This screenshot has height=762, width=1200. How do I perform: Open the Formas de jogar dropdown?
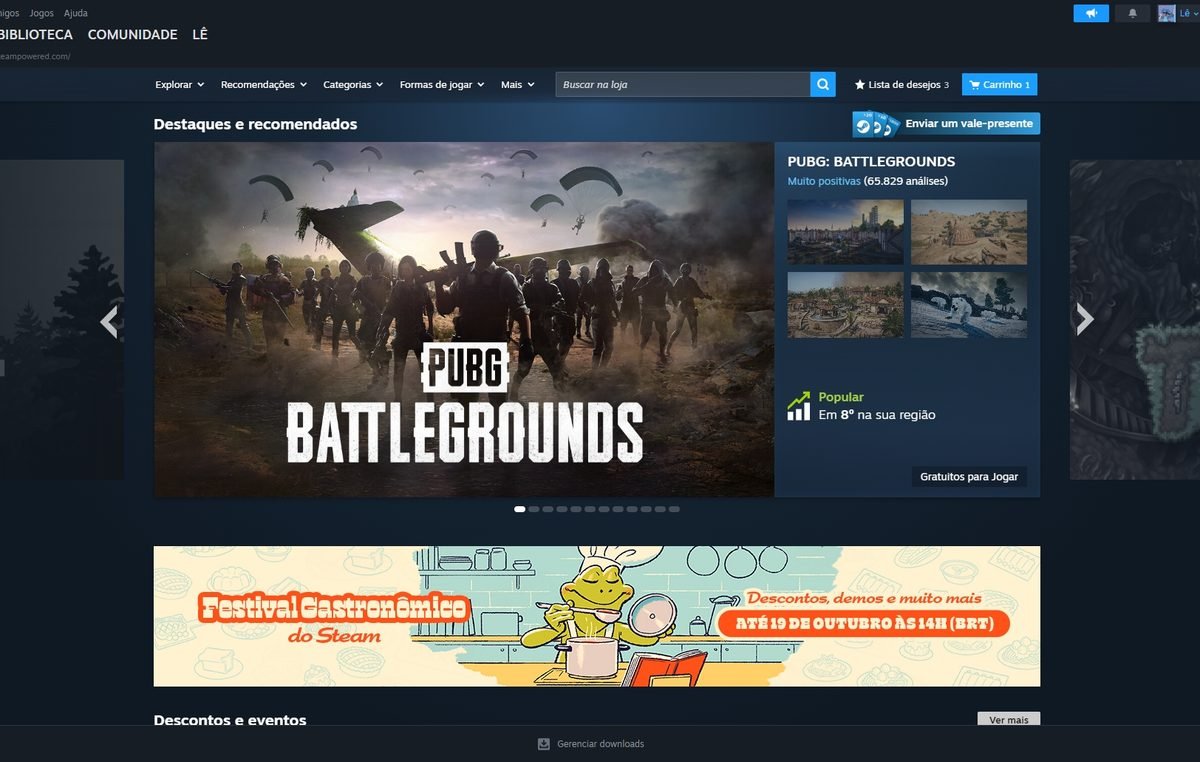[442, 85]
